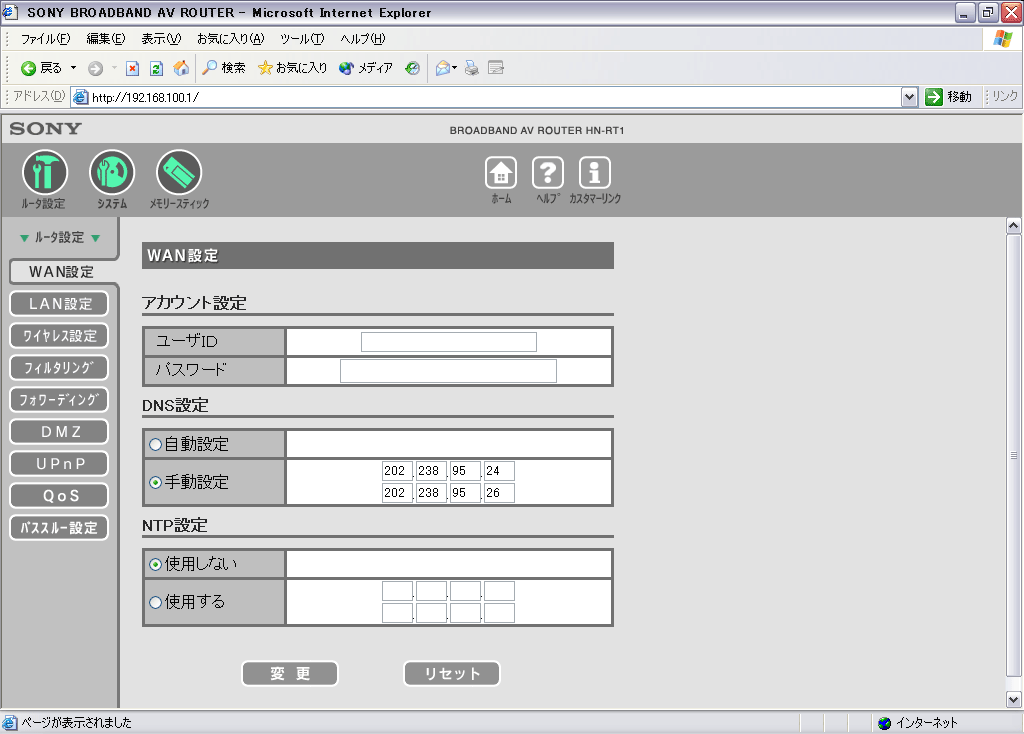Click the パスワード input field
1024x734 pixels.
click(x=448, y=371)
